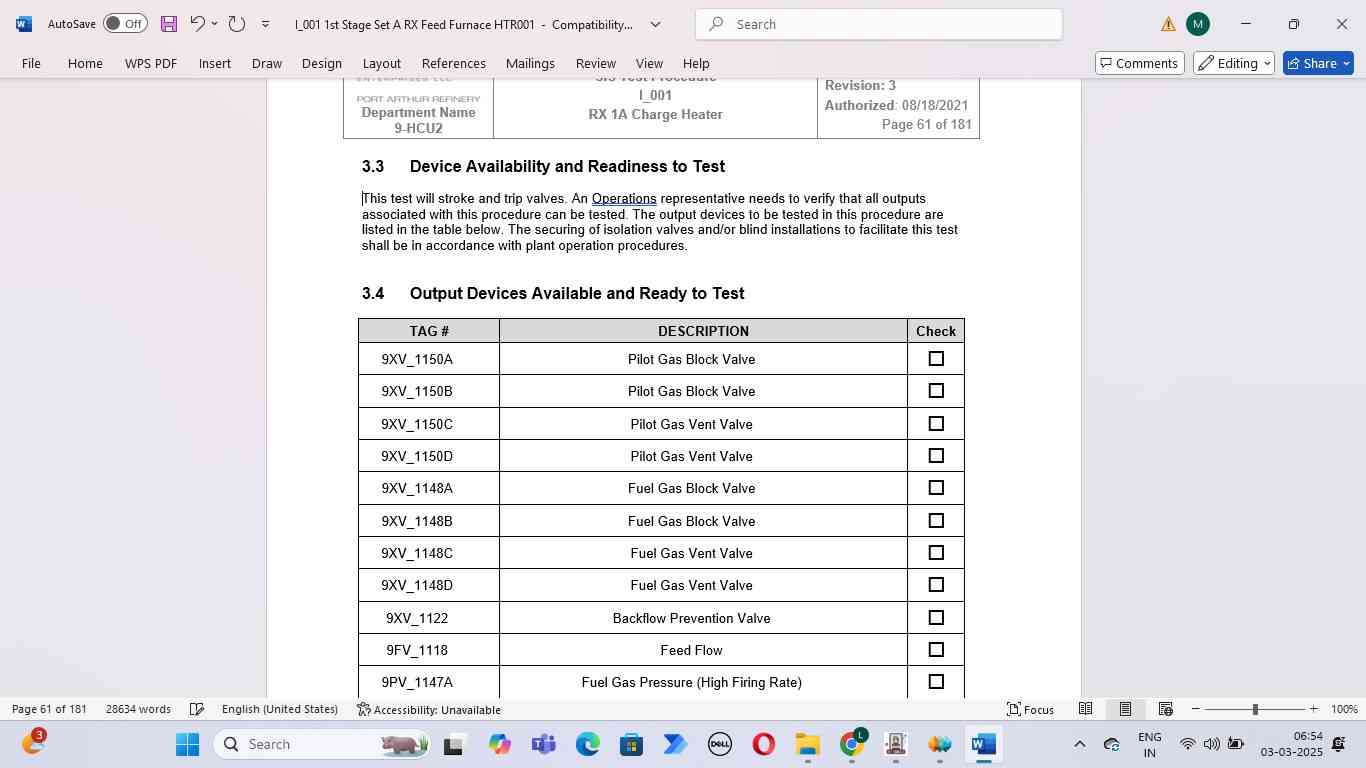Check the box for 9XV_1150D
Viewport: 1366px width, 768px height.
[936, 456]
